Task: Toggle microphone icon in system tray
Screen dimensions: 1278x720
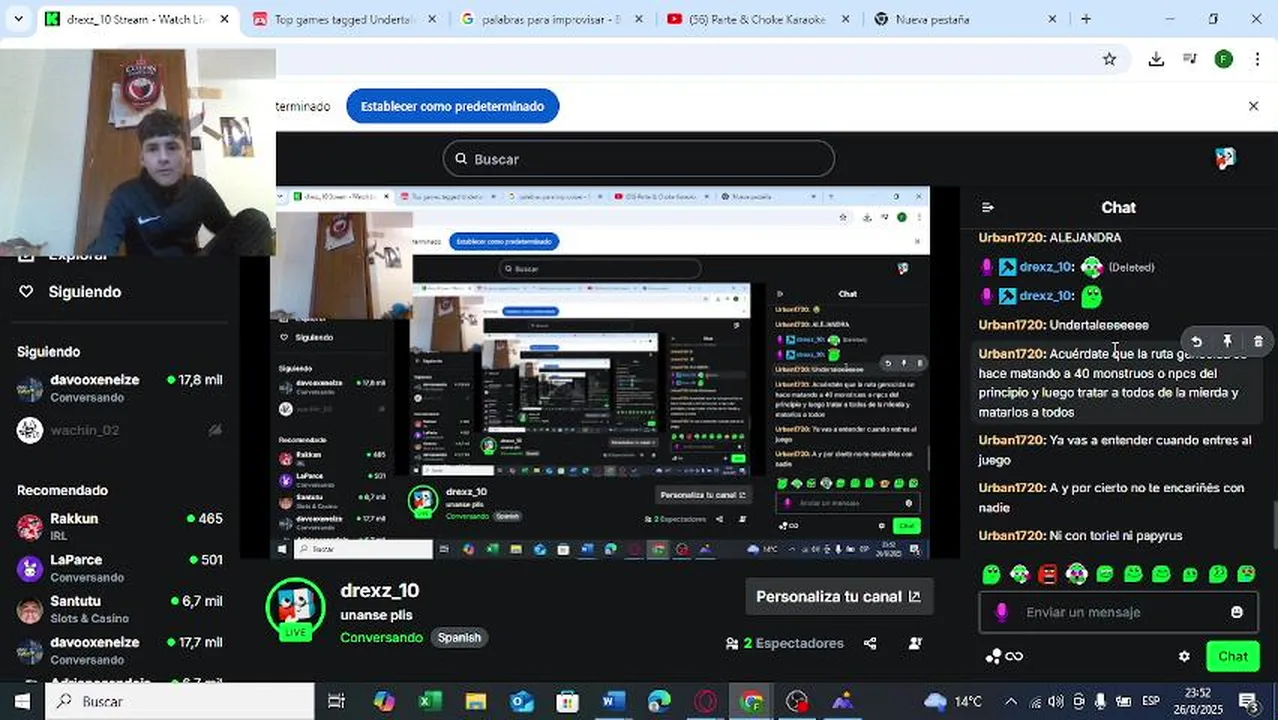Action: (1101, 701)
